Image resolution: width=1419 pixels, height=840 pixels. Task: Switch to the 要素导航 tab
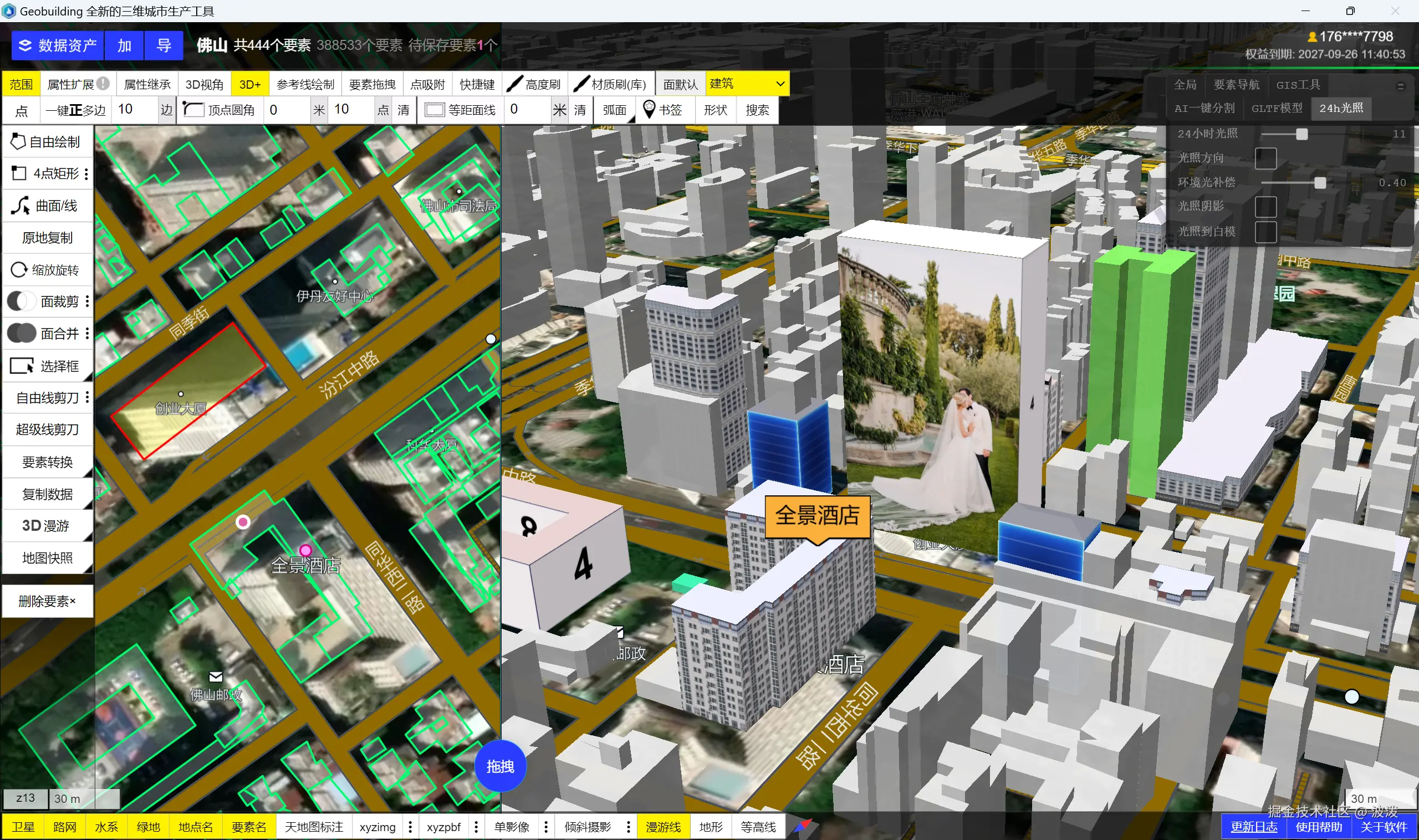click(1236, 85)
